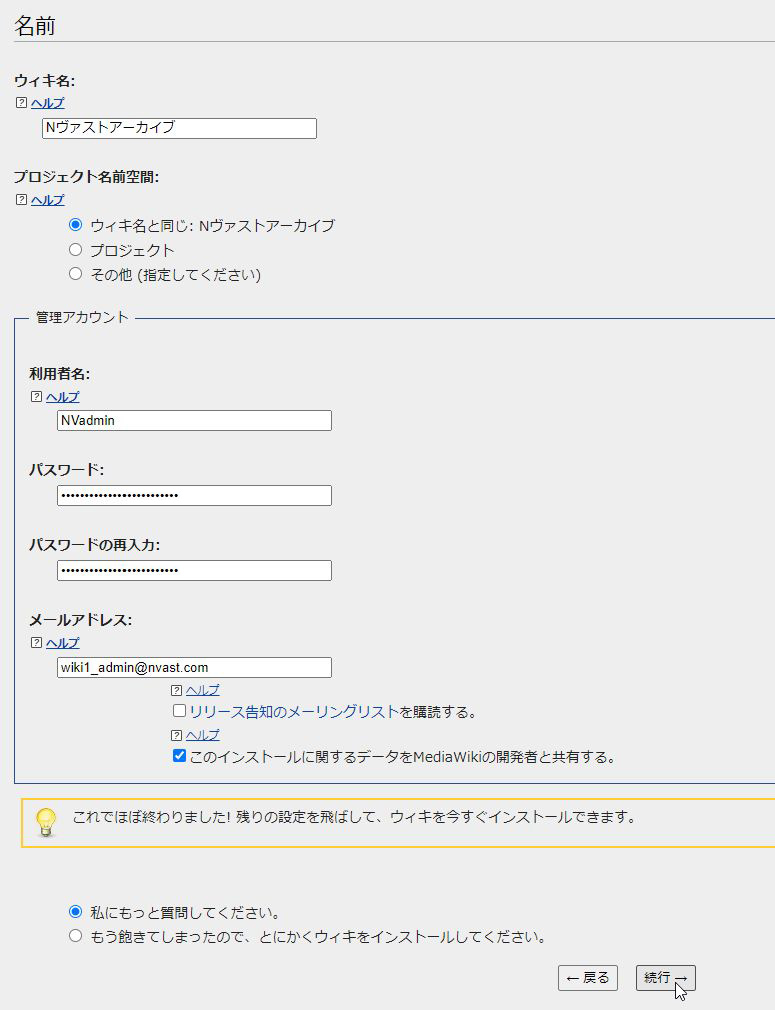Focus the パスワードの再入力 field

click(x=194, y=570)
